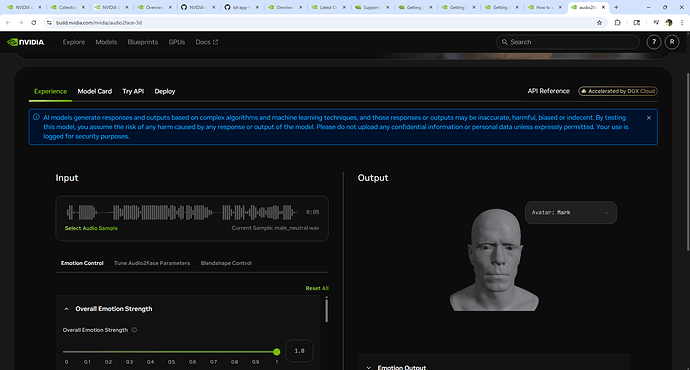Open the Avatar: Mark dropdown

[571, 212]
